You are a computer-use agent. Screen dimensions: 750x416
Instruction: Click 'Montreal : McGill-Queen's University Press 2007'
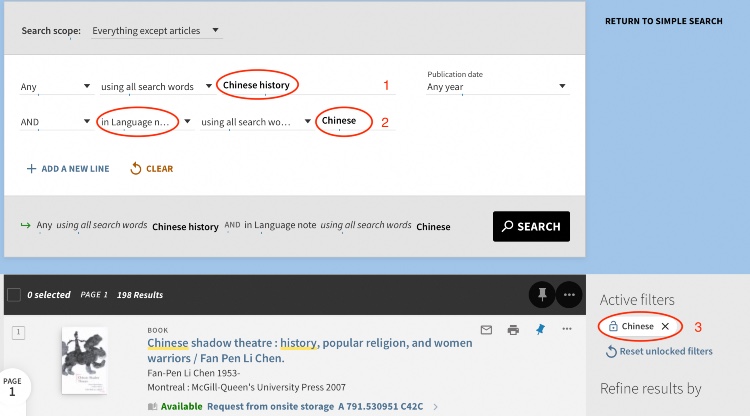[246, 387]
